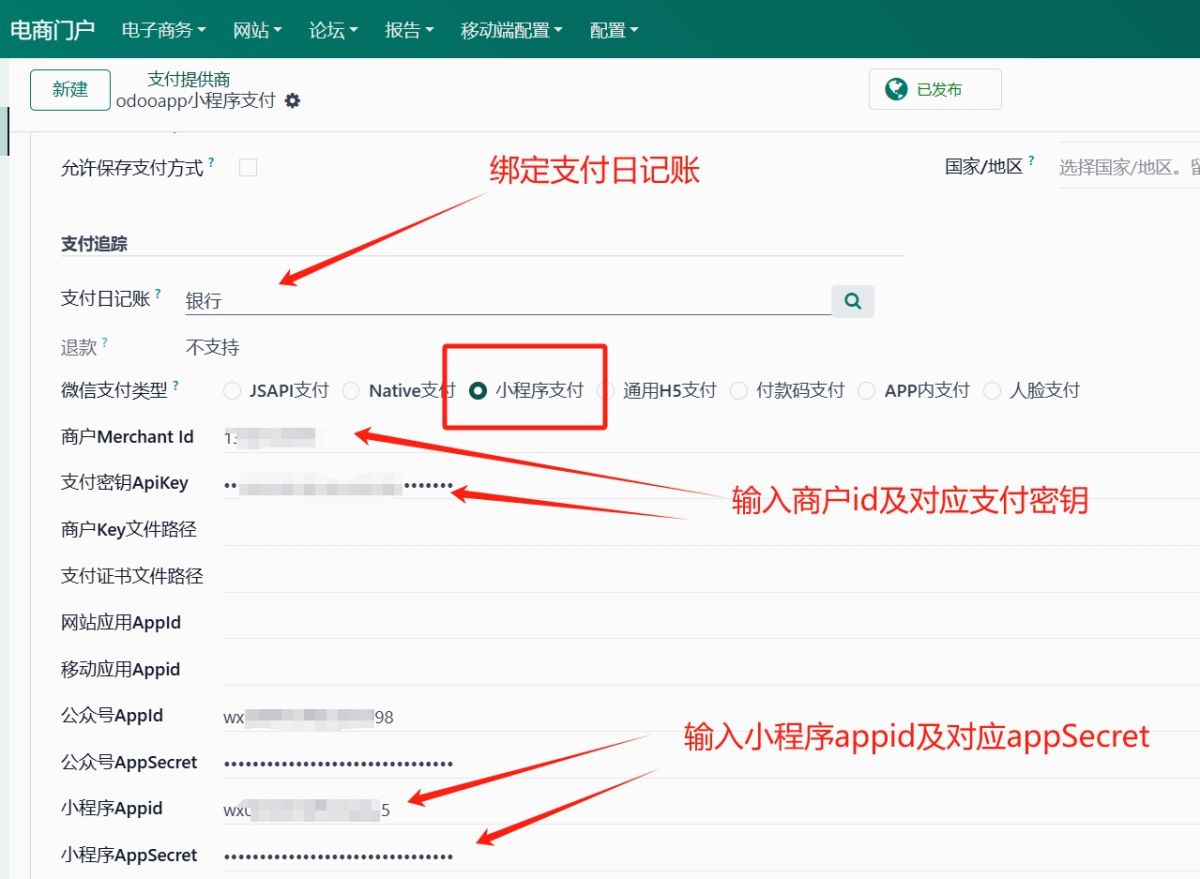1200x879 pixels.
Task: Click the help tooltip next to 支付日记账
Action: (x=158, y=294)
